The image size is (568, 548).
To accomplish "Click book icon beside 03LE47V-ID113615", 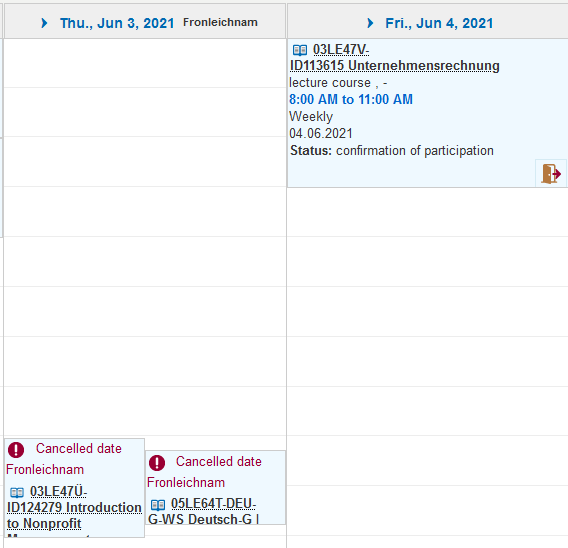I will click(x=300, y=50).
